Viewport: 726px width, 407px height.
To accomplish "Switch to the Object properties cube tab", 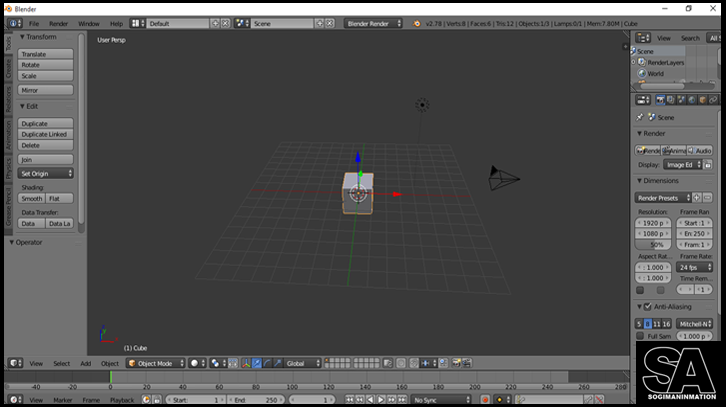I will (x=703, y=100).
